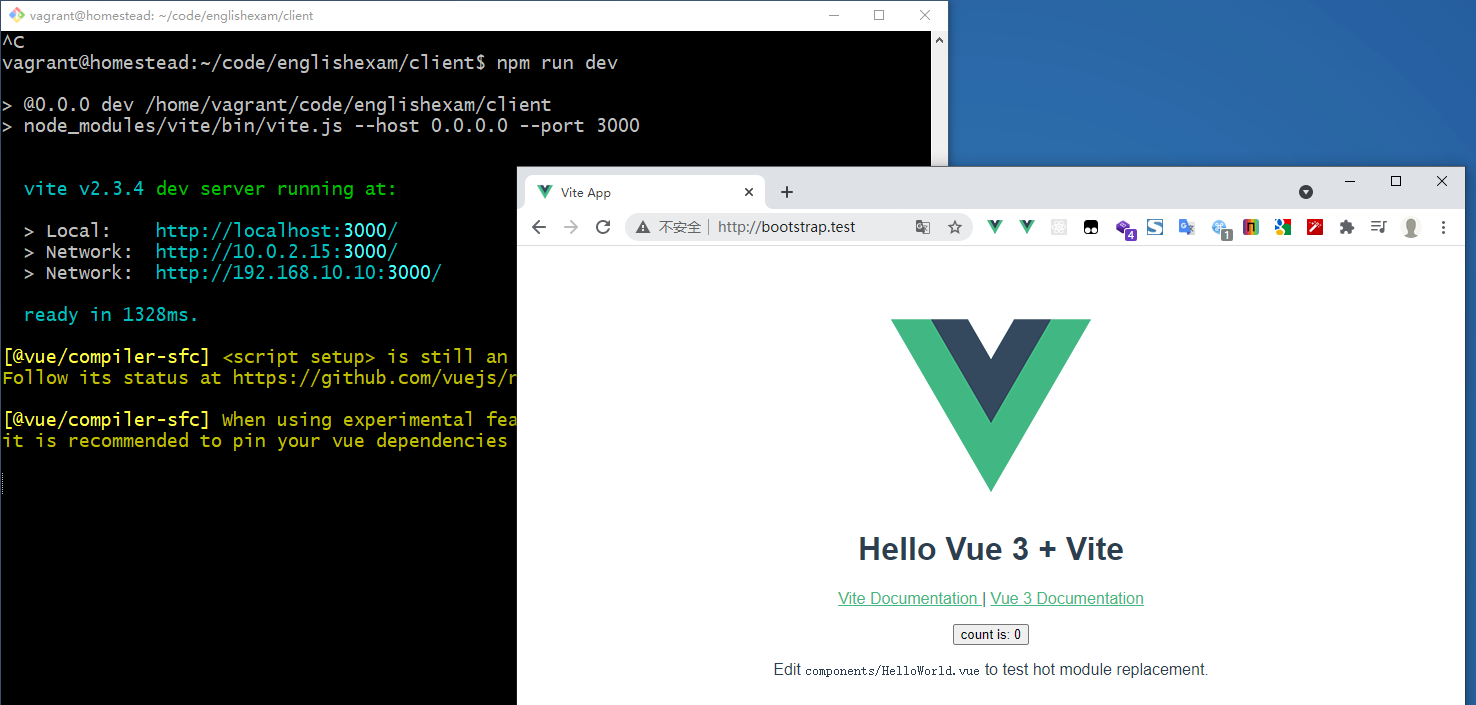Open the Vue 3 Documentation link
Viewport: 1476px width, 705px height.
pos(1067,598)
